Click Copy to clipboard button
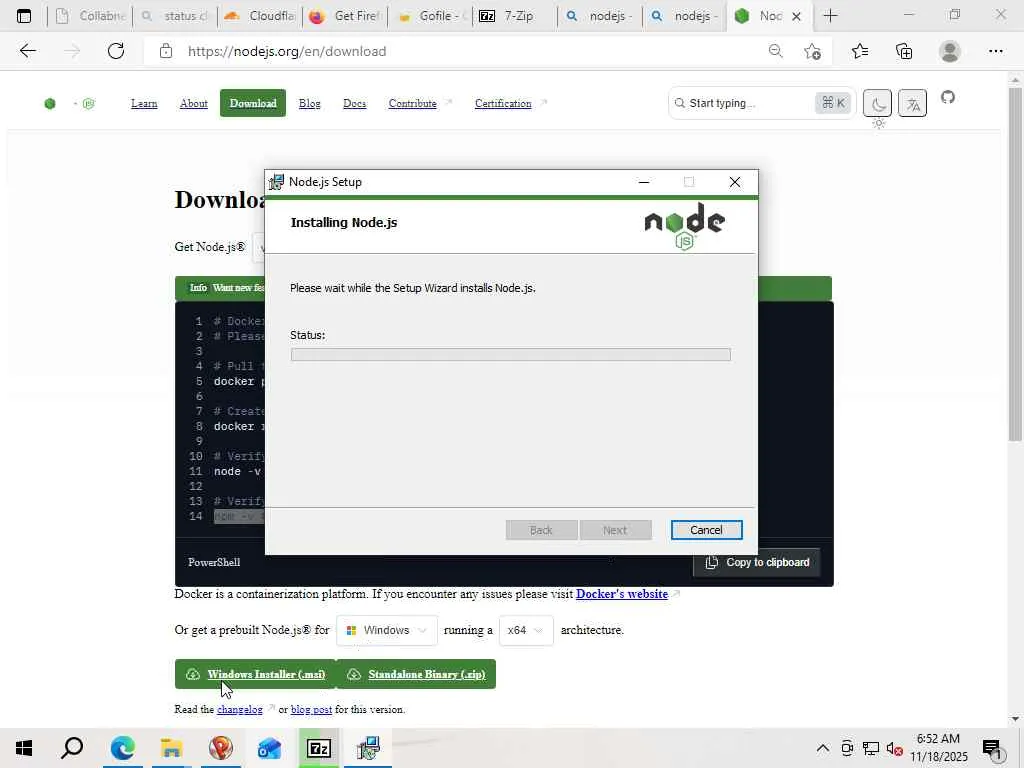Image resolution: width=1024 pixels, height=768 pixels. pyautogui.click(x=756, y=562)
